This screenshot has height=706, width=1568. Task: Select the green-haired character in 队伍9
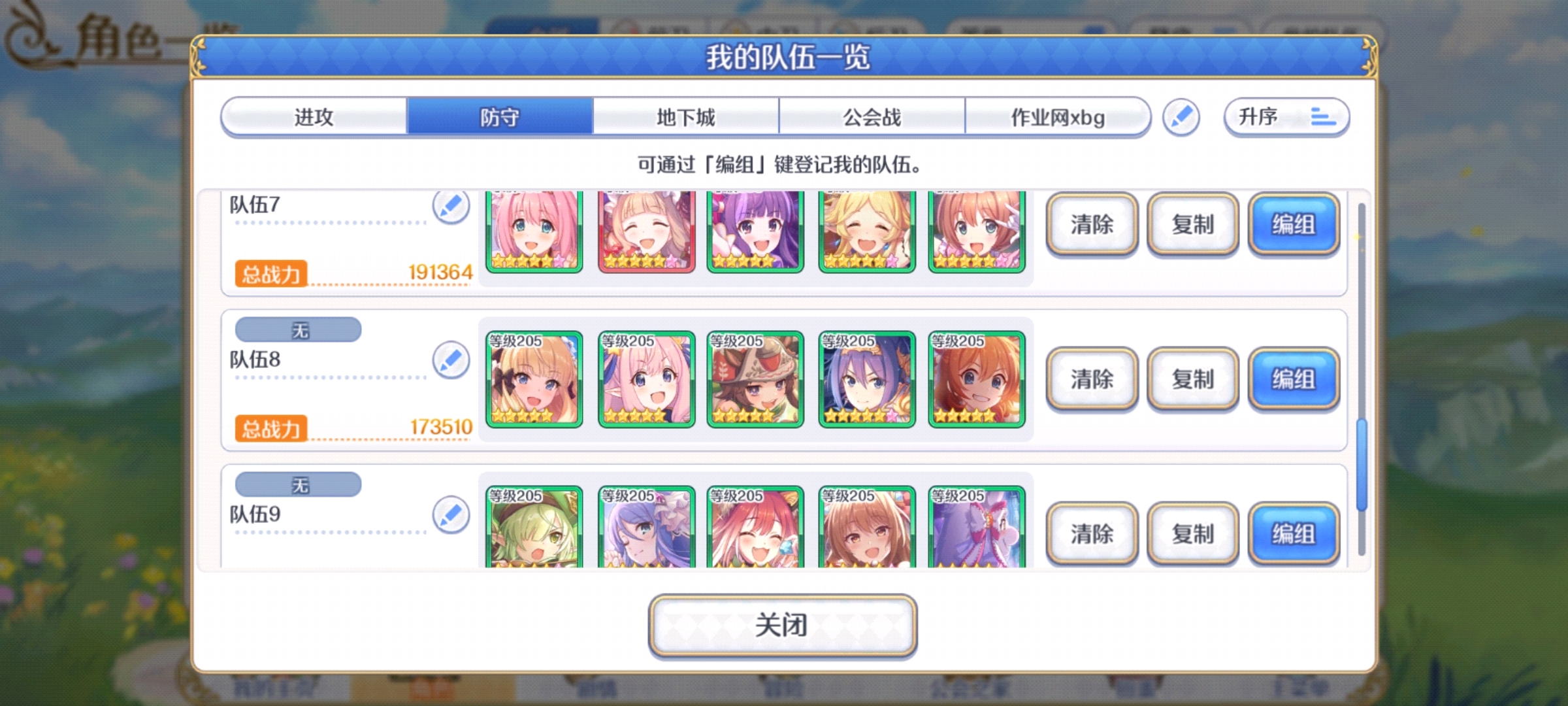534,527
